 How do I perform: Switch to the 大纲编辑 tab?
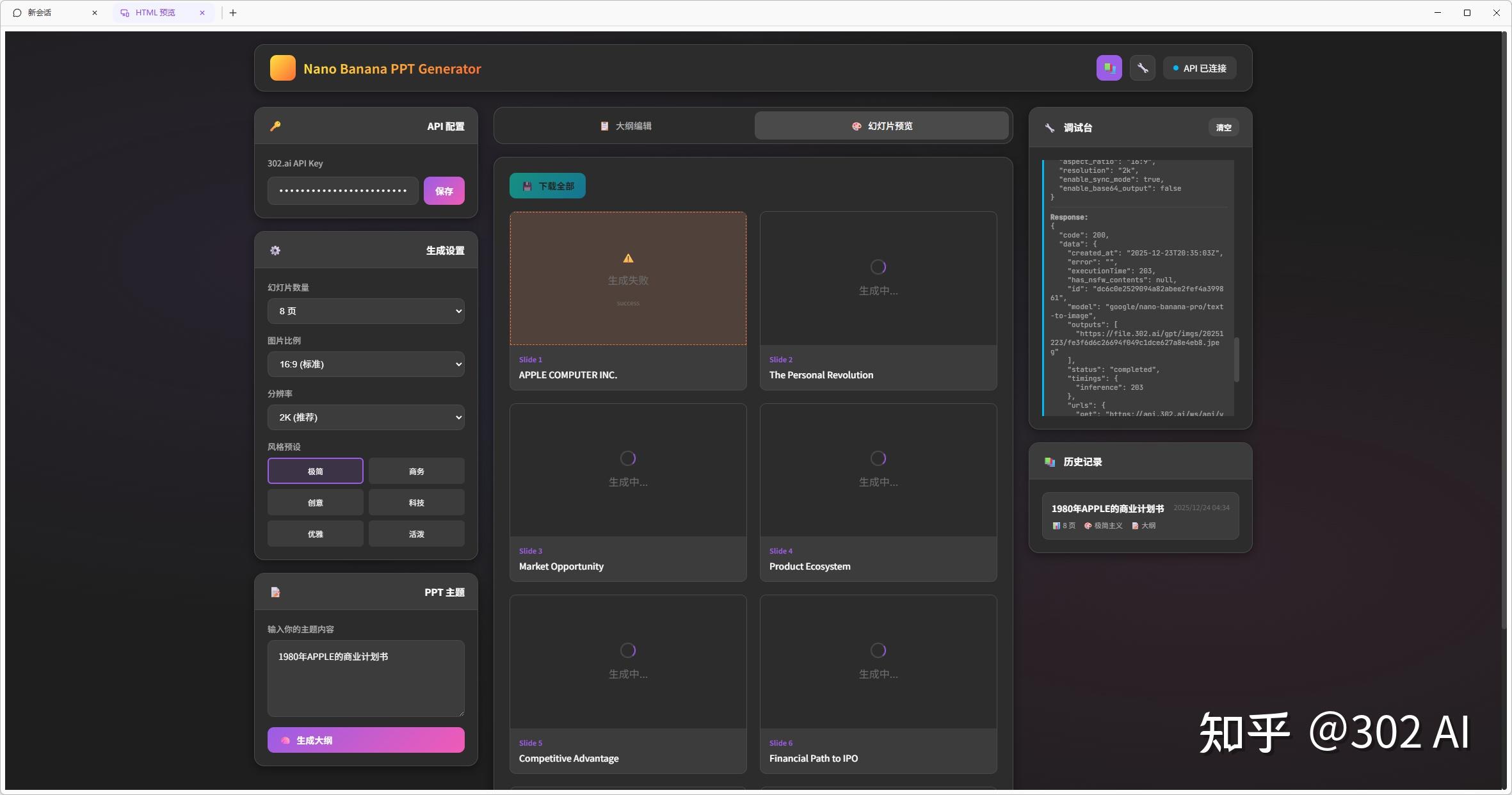(625, 126)
